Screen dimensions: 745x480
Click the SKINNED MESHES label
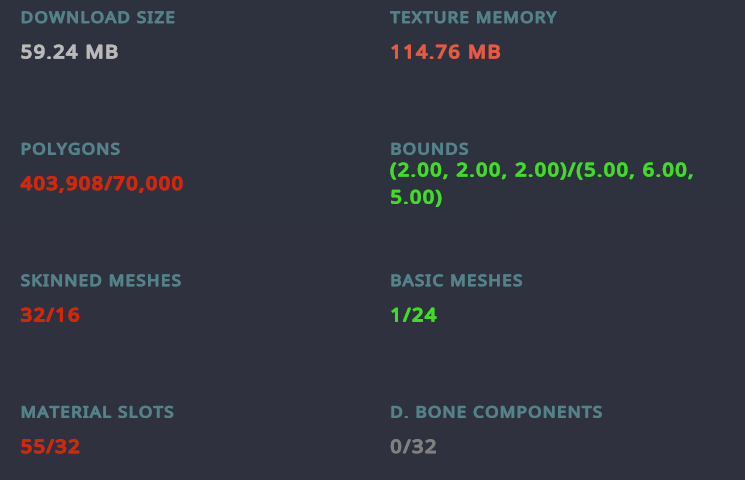(x=101, y=281)
